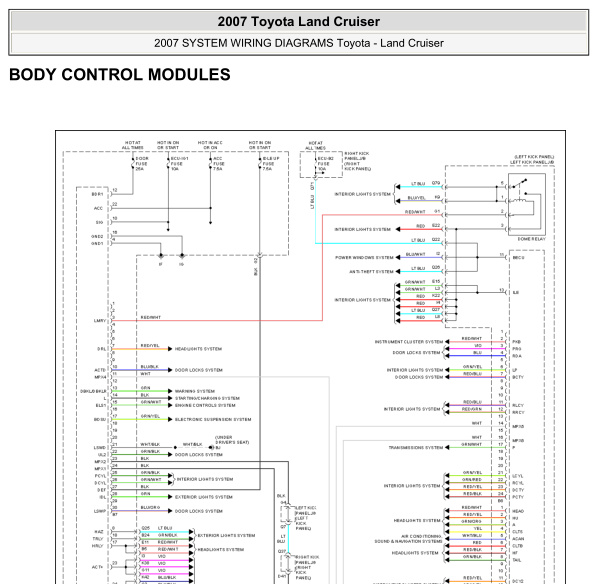Click the "AIR CONDITIONING" label

coord(422,536)
